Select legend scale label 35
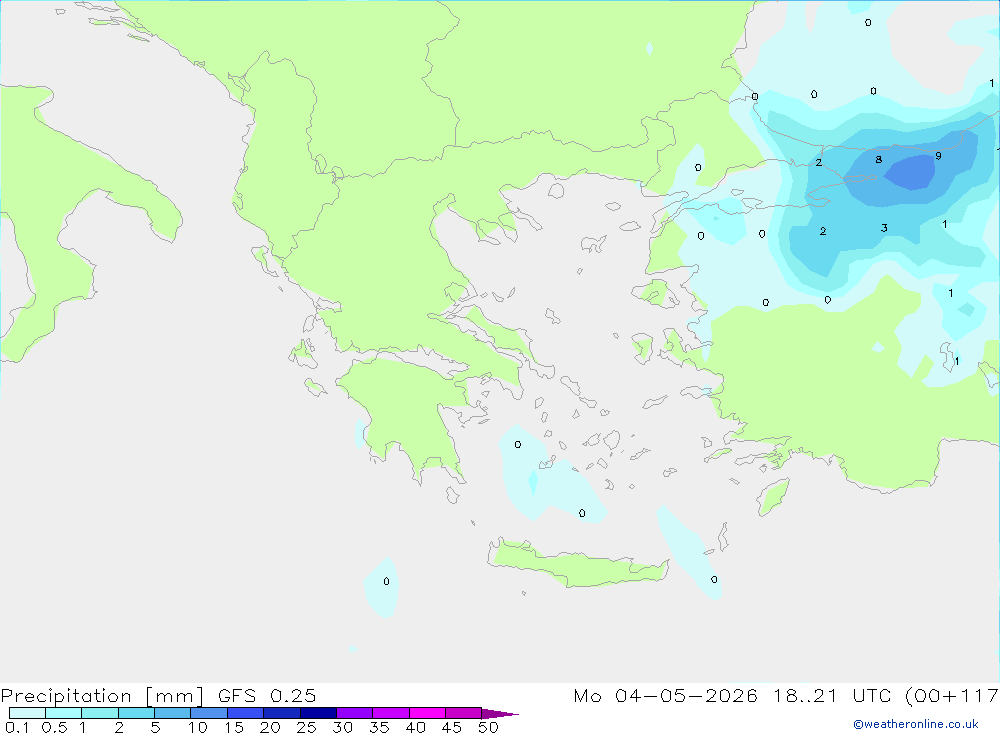 (x=379, y=727)
